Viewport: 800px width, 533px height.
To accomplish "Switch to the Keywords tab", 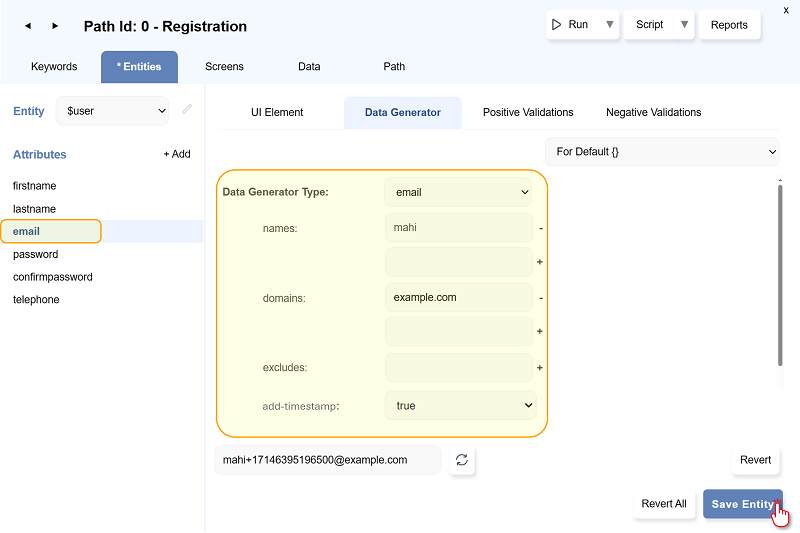I will [54, 67].
